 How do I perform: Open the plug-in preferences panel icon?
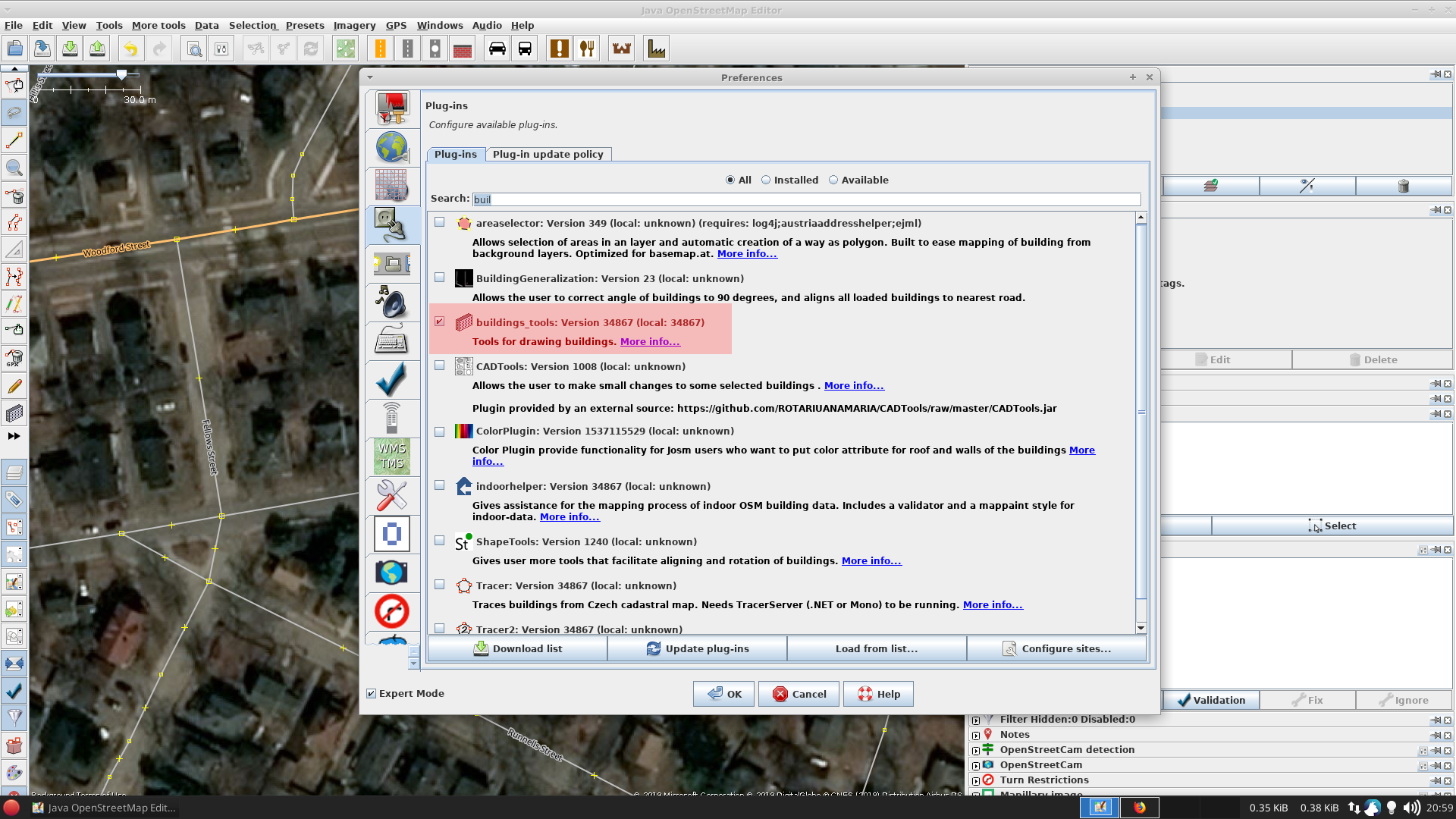(x=392, y=225)
